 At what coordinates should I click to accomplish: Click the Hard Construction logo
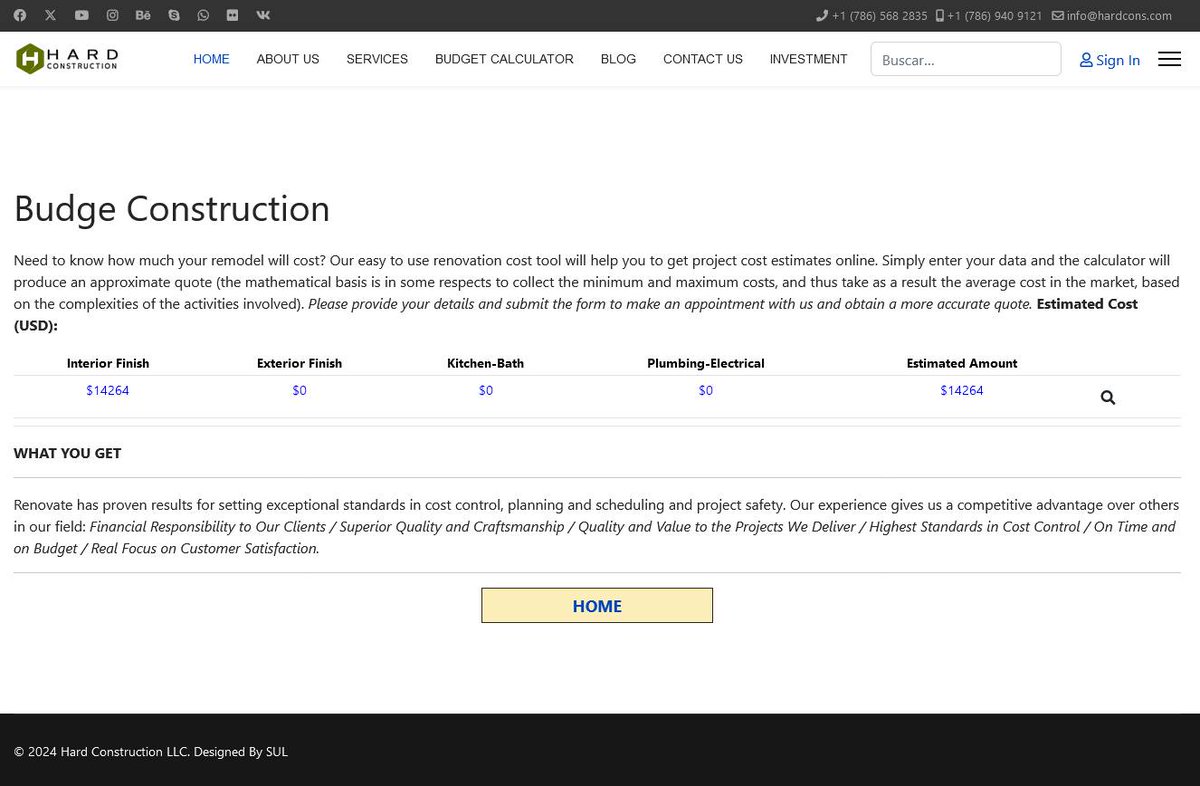[67, 59]
